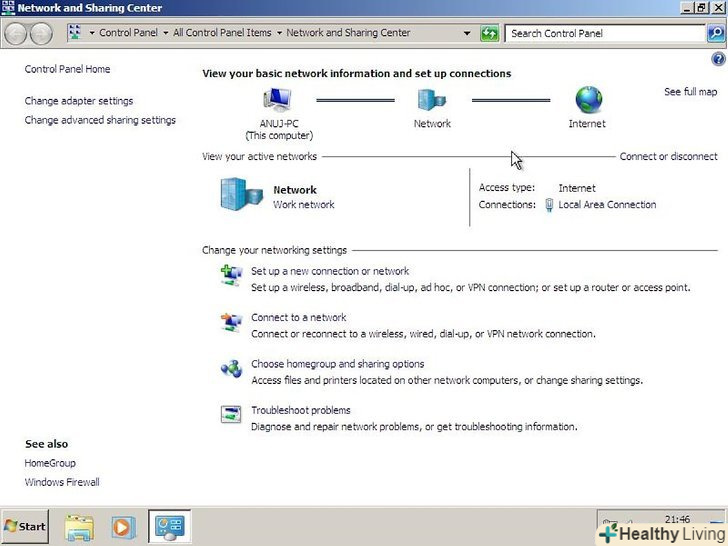The width and height of the screenshot is (728, 546).
Task: Click the green Refresh button beside address bar
Action: [x=489, y=33]
